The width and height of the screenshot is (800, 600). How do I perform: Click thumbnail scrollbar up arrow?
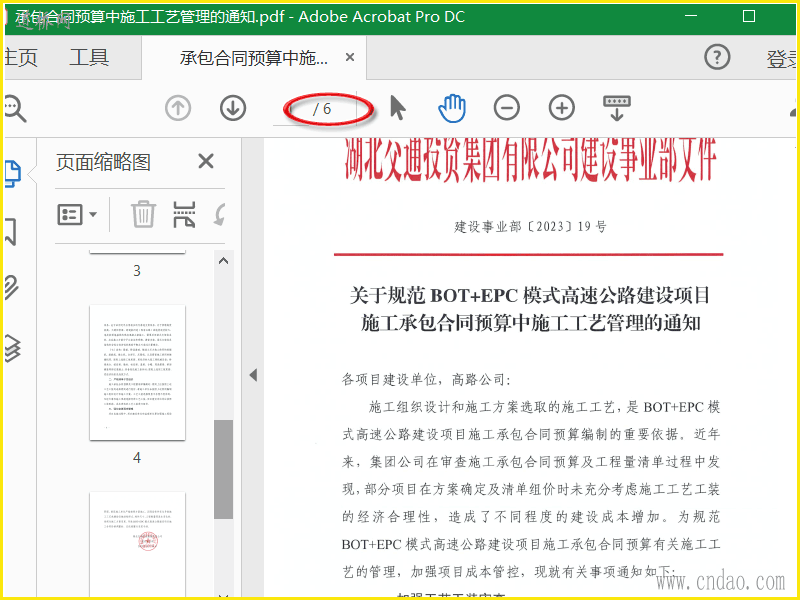[223, 261]
